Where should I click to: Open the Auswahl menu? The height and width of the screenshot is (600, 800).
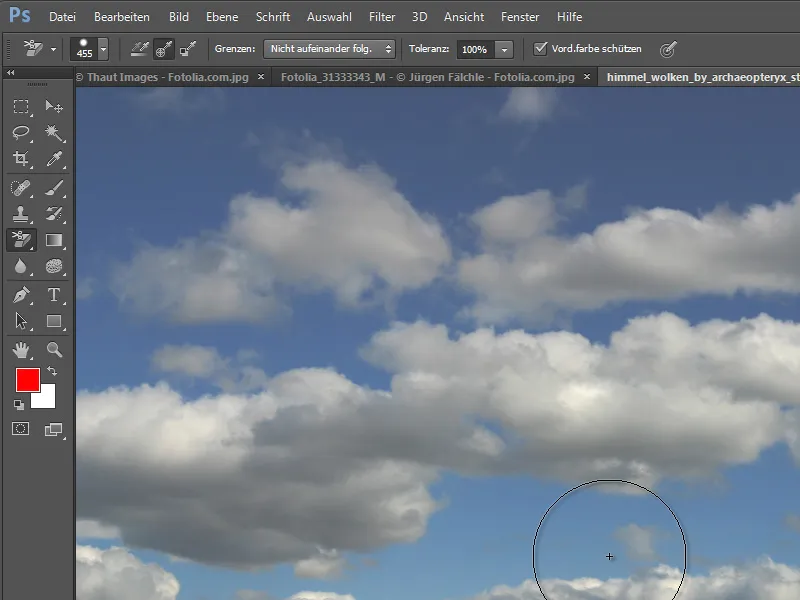tap(329, 17)
